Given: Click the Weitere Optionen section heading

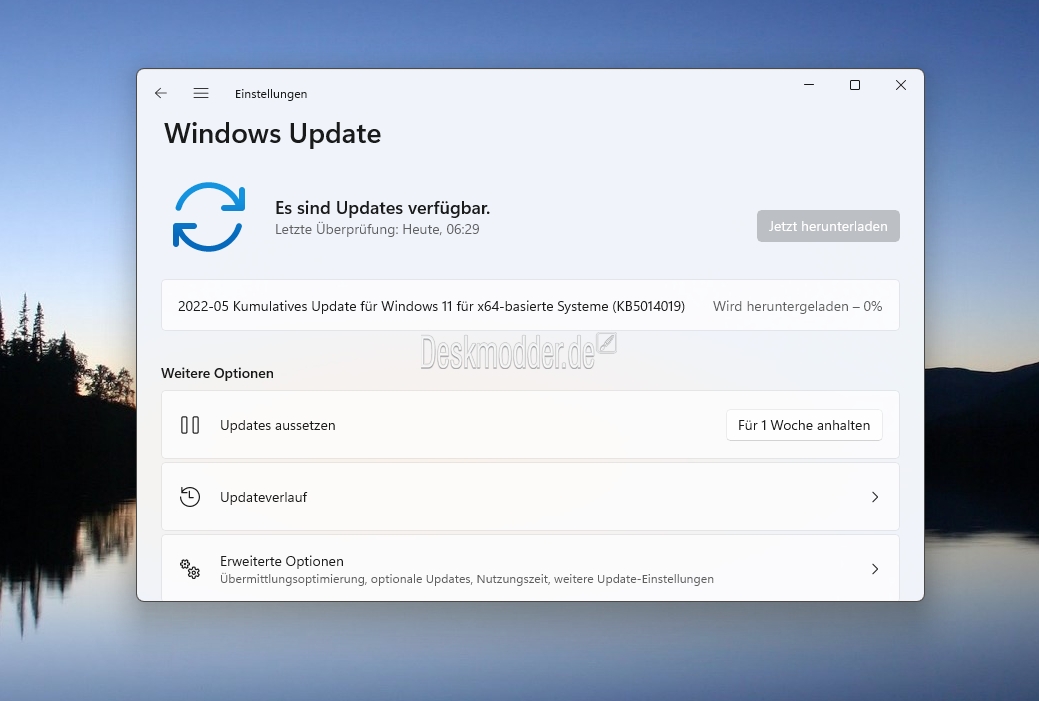Looking at the screenshot, I should point(217,373).
